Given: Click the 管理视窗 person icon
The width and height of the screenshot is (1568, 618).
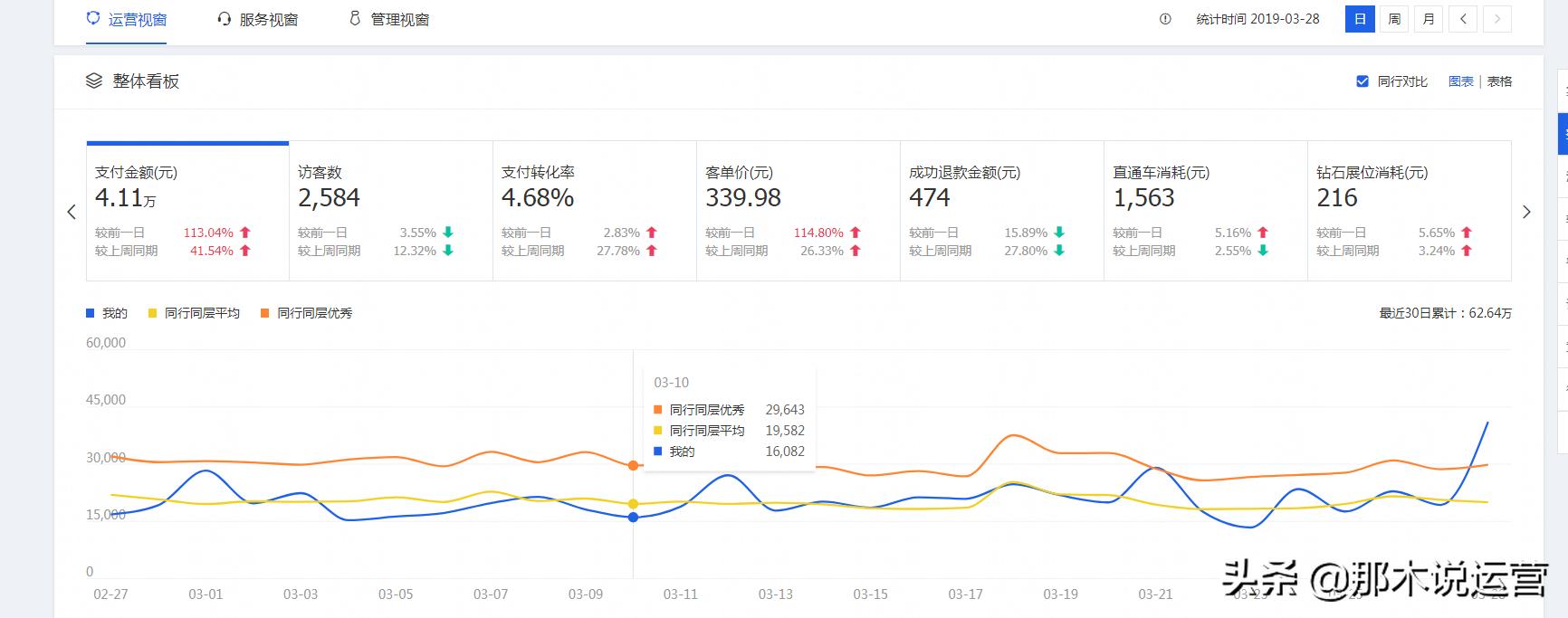Looking at the screenshot, I should tap(355, 19).
